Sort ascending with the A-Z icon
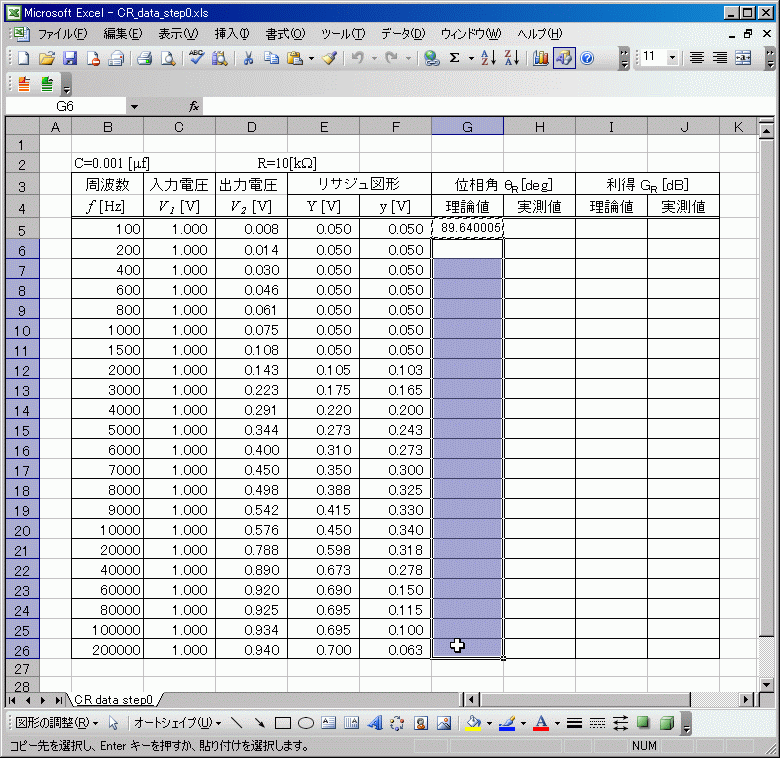The width and height of the screenshot is (780, 758). click(x=488, y=58)
